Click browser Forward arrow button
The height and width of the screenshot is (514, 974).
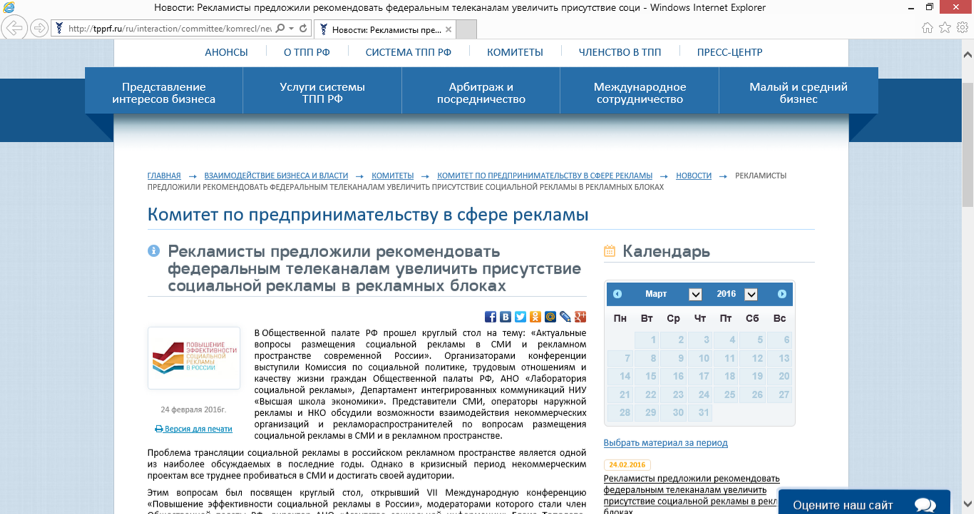coord(39,28)
